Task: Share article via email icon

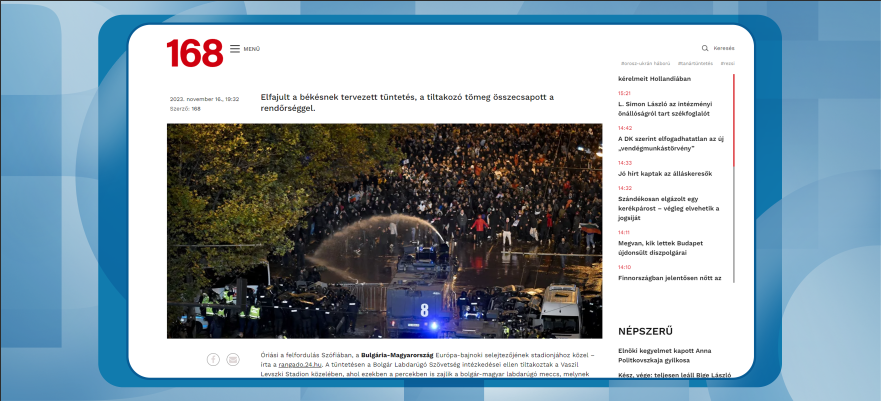Action: pyautogui.click(x=233, y=359)
